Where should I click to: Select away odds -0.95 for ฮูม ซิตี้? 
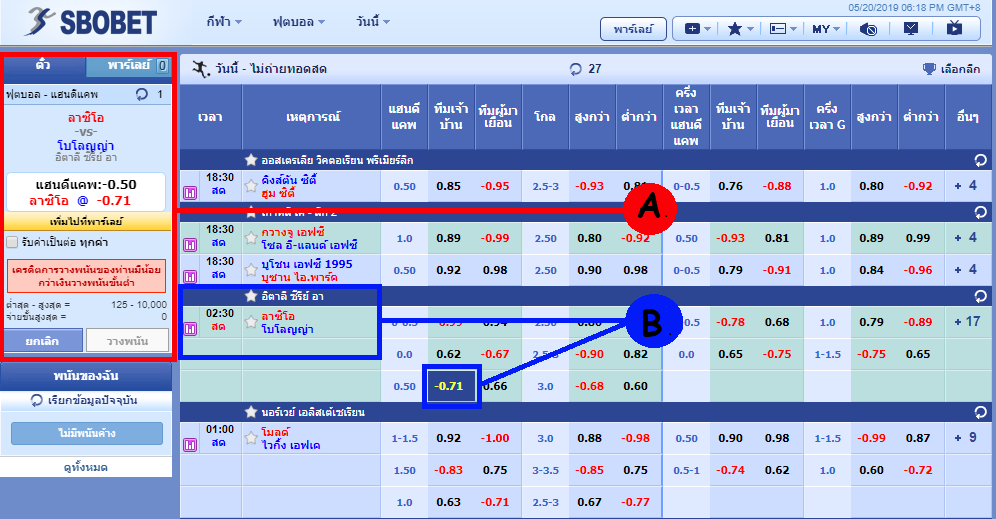[x=495, y=186]
